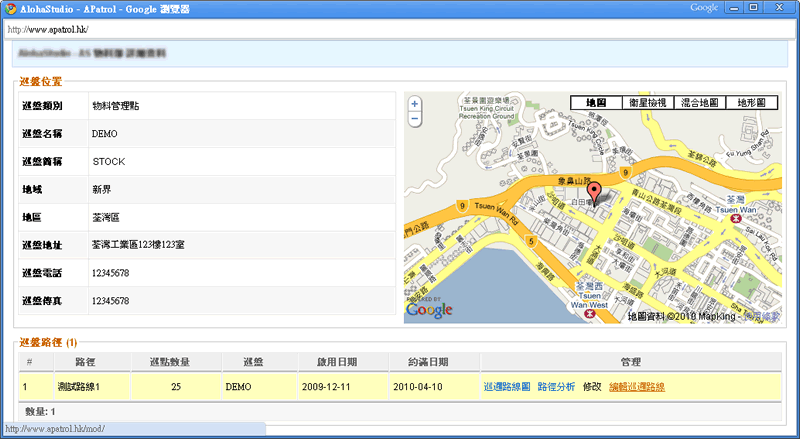This screenshot has height=439, width=800.
Task: Click Tsuen Wan Rd label on map
Action: point(496,213)
